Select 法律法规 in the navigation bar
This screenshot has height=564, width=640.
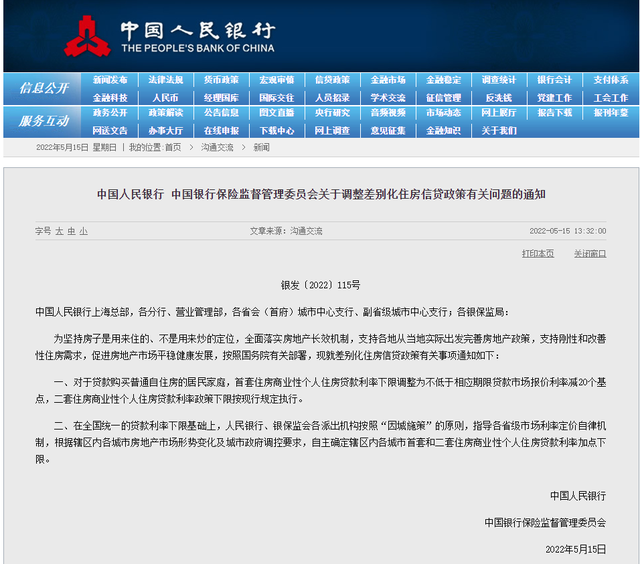pyautogui.click(x=166, y=80)
